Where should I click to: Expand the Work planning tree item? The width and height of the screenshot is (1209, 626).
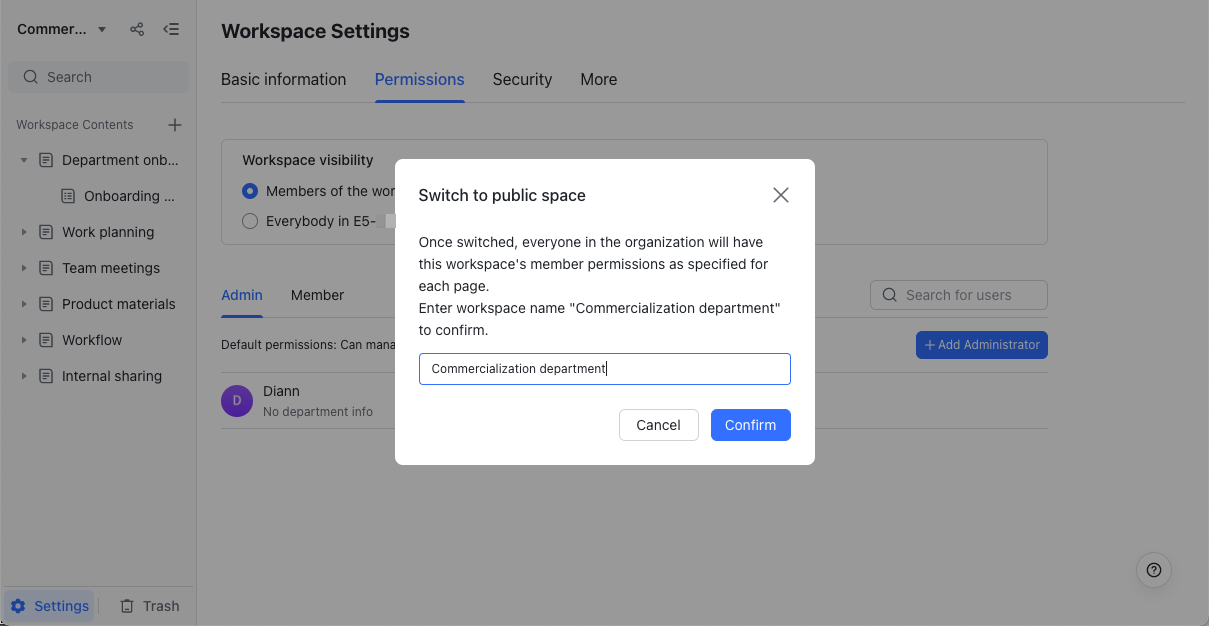(x=24, y=232)
